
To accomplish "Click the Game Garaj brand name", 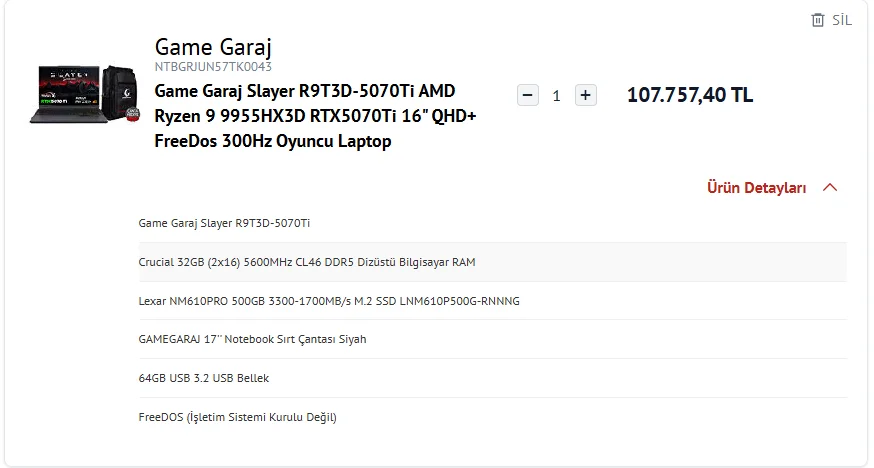I will coord(213,47).
